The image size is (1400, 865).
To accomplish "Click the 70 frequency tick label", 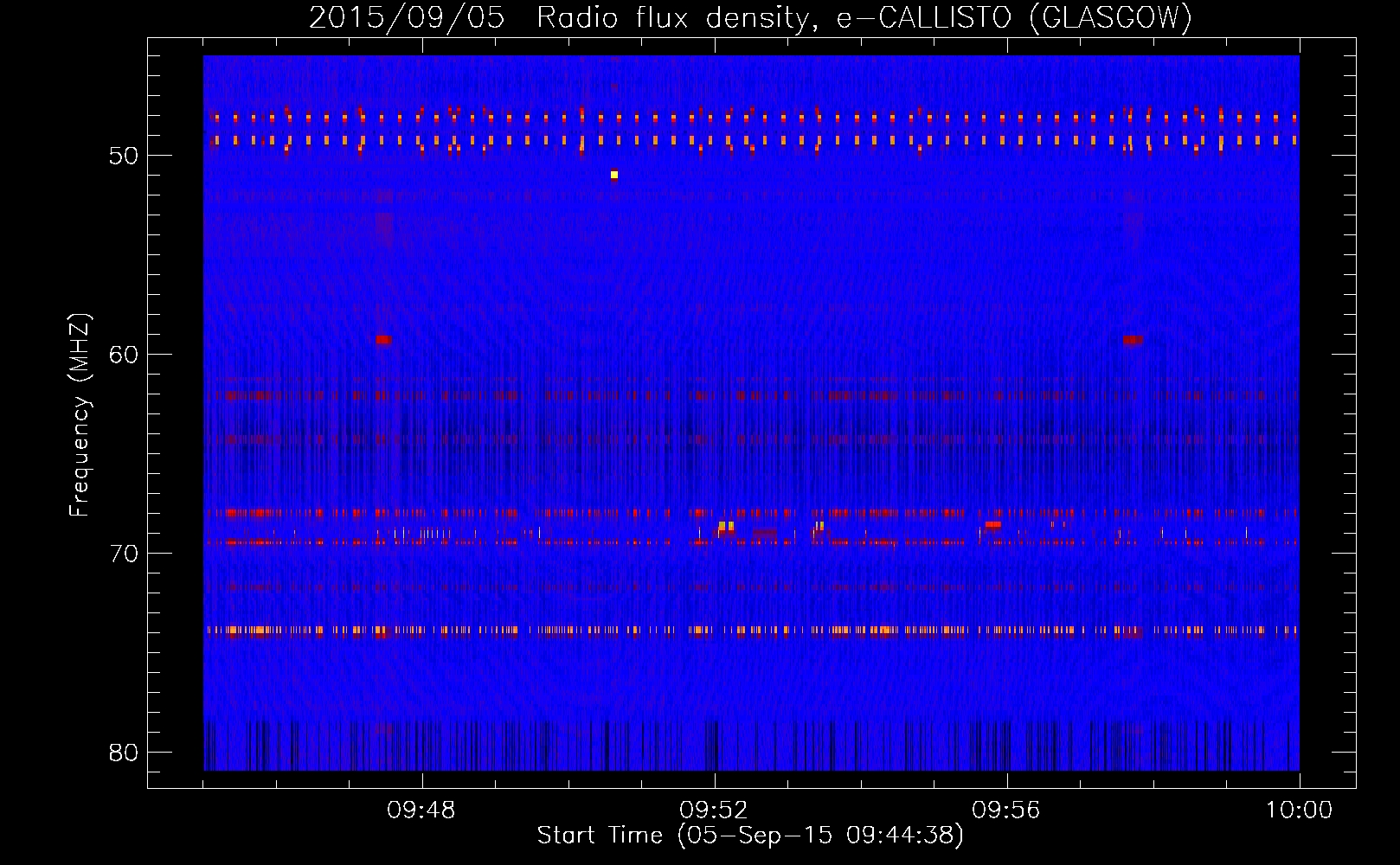I will [x=123, y=554].
